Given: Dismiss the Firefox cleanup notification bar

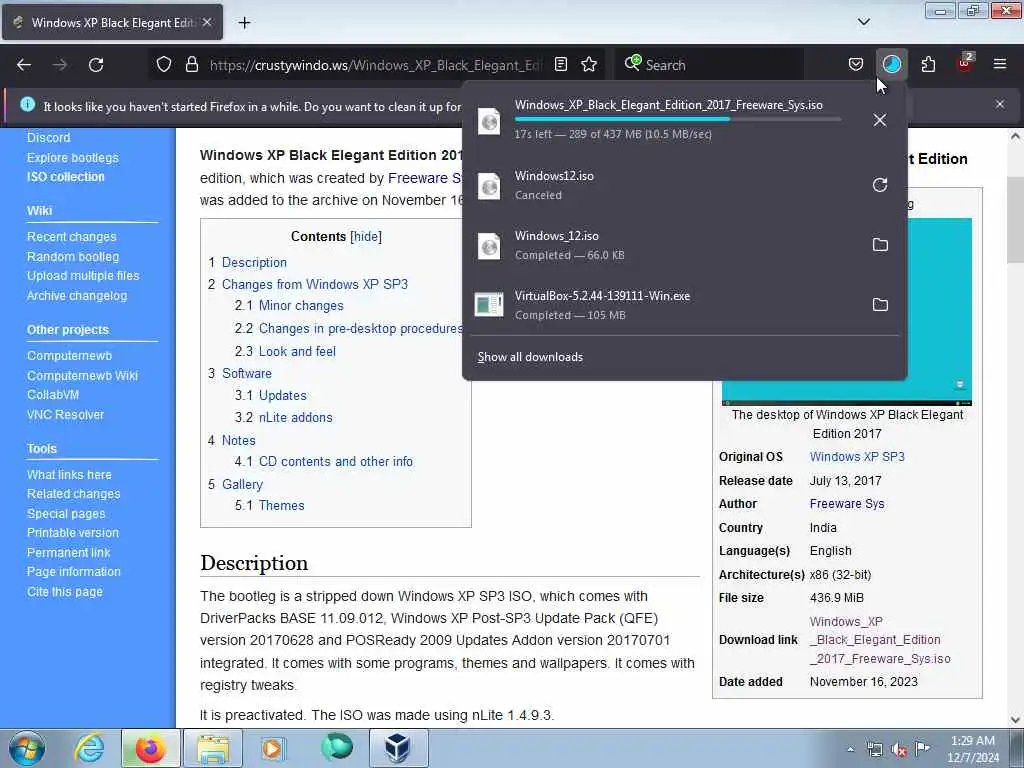Looking at the screenshot, I should pyautogui.click(x=1000, y=104).
